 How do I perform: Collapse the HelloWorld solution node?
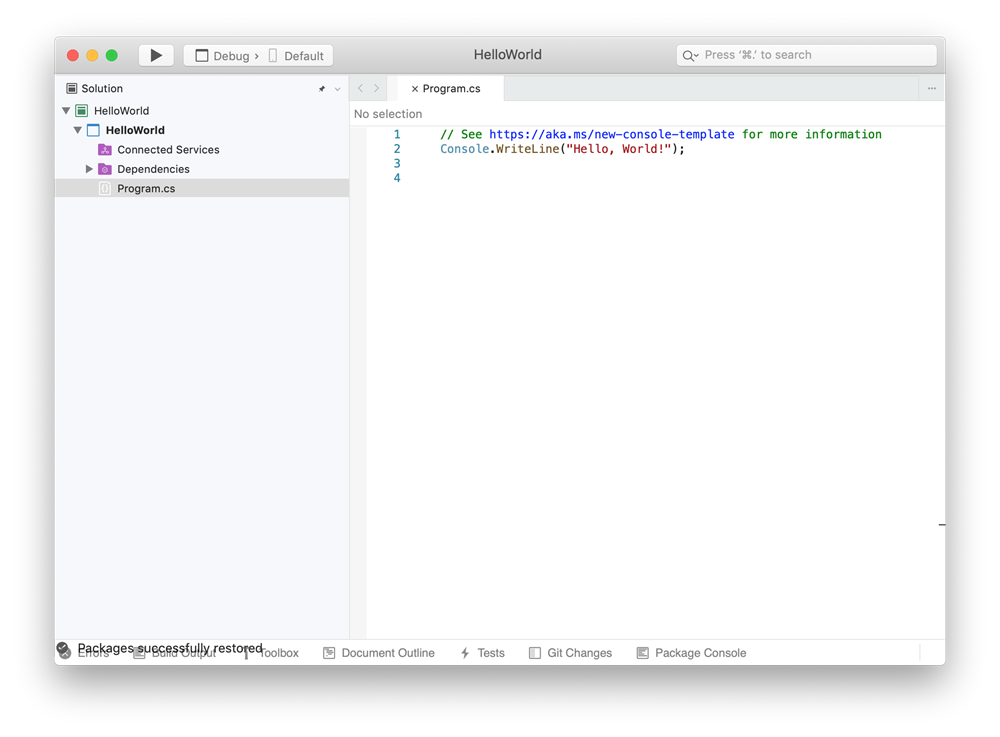[x=65, y=110]
